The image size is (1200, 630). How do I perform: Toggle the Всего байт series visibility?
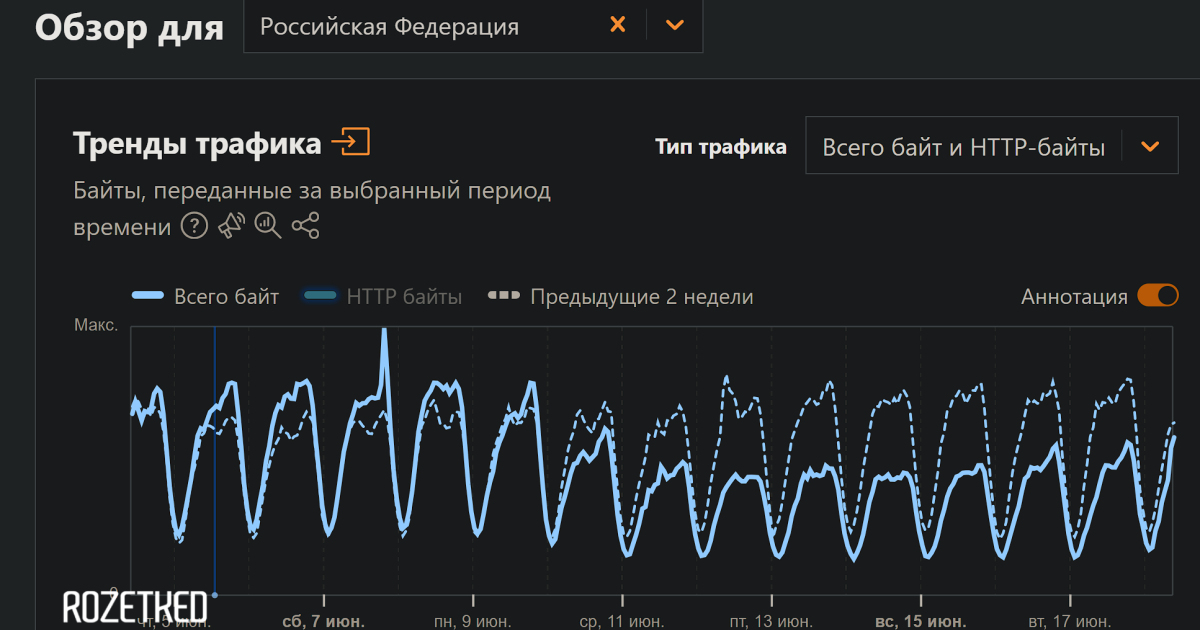coord(206,296)
